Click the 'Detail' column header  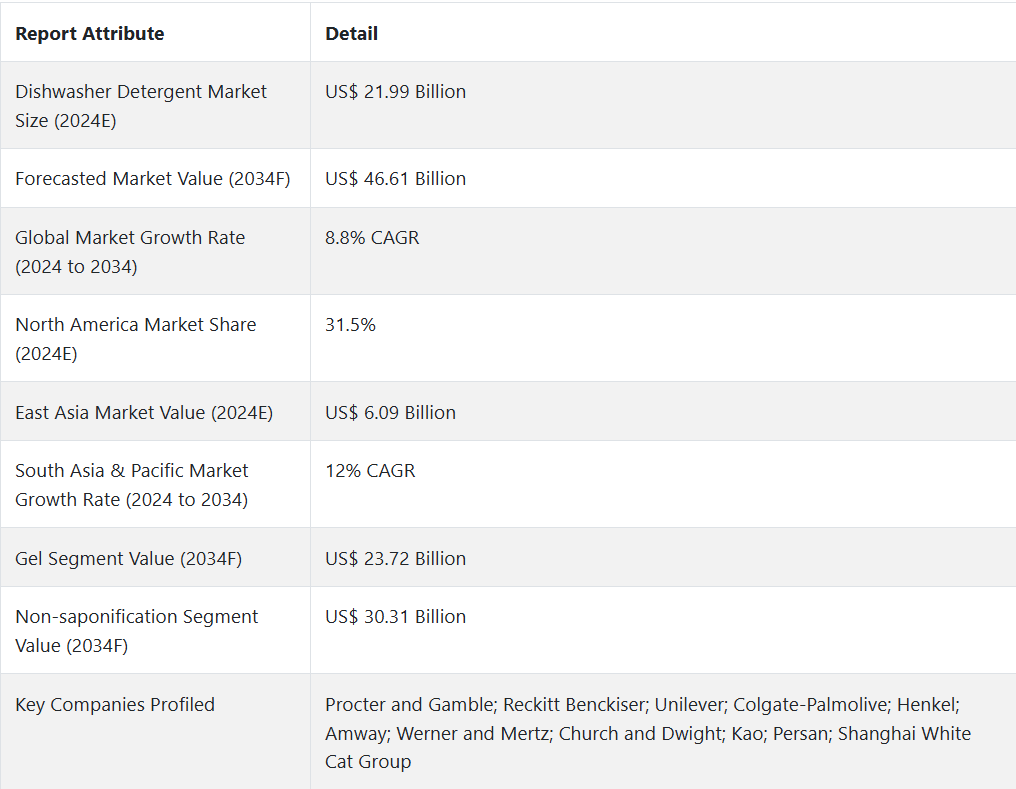[352, 33]
